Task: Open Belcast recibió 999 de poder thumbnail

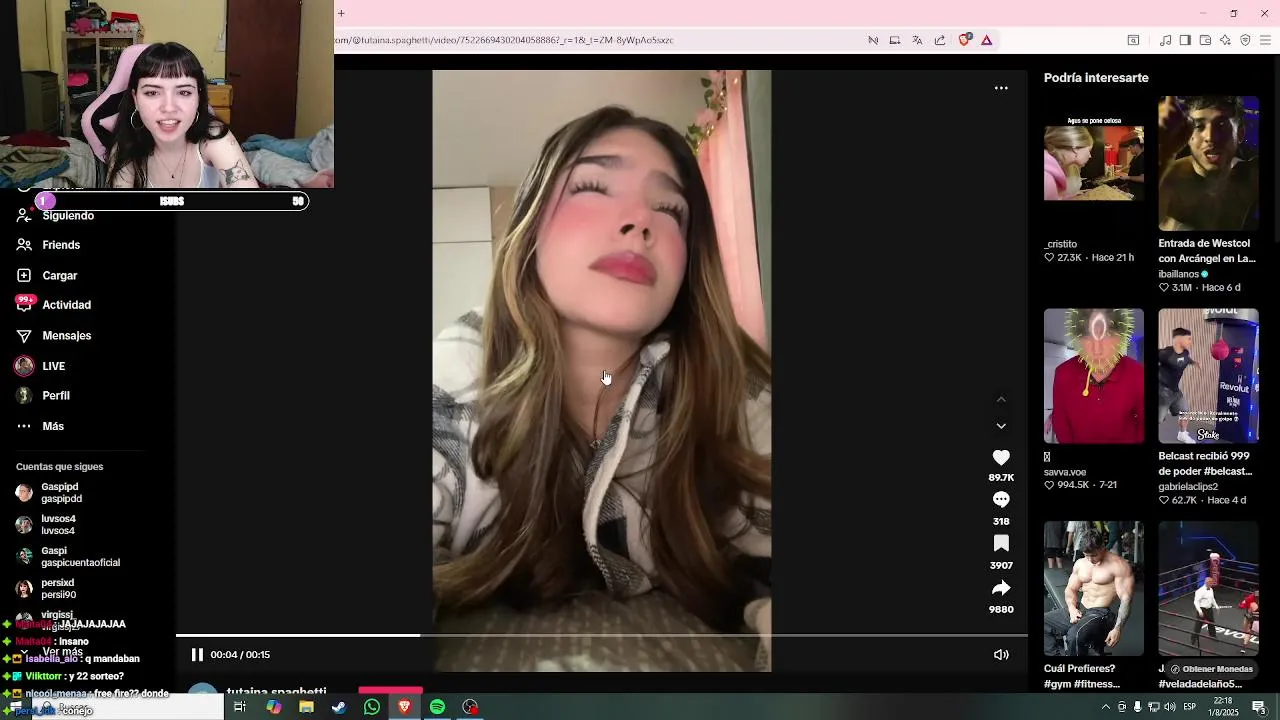Action: [x=1208, y=376]
